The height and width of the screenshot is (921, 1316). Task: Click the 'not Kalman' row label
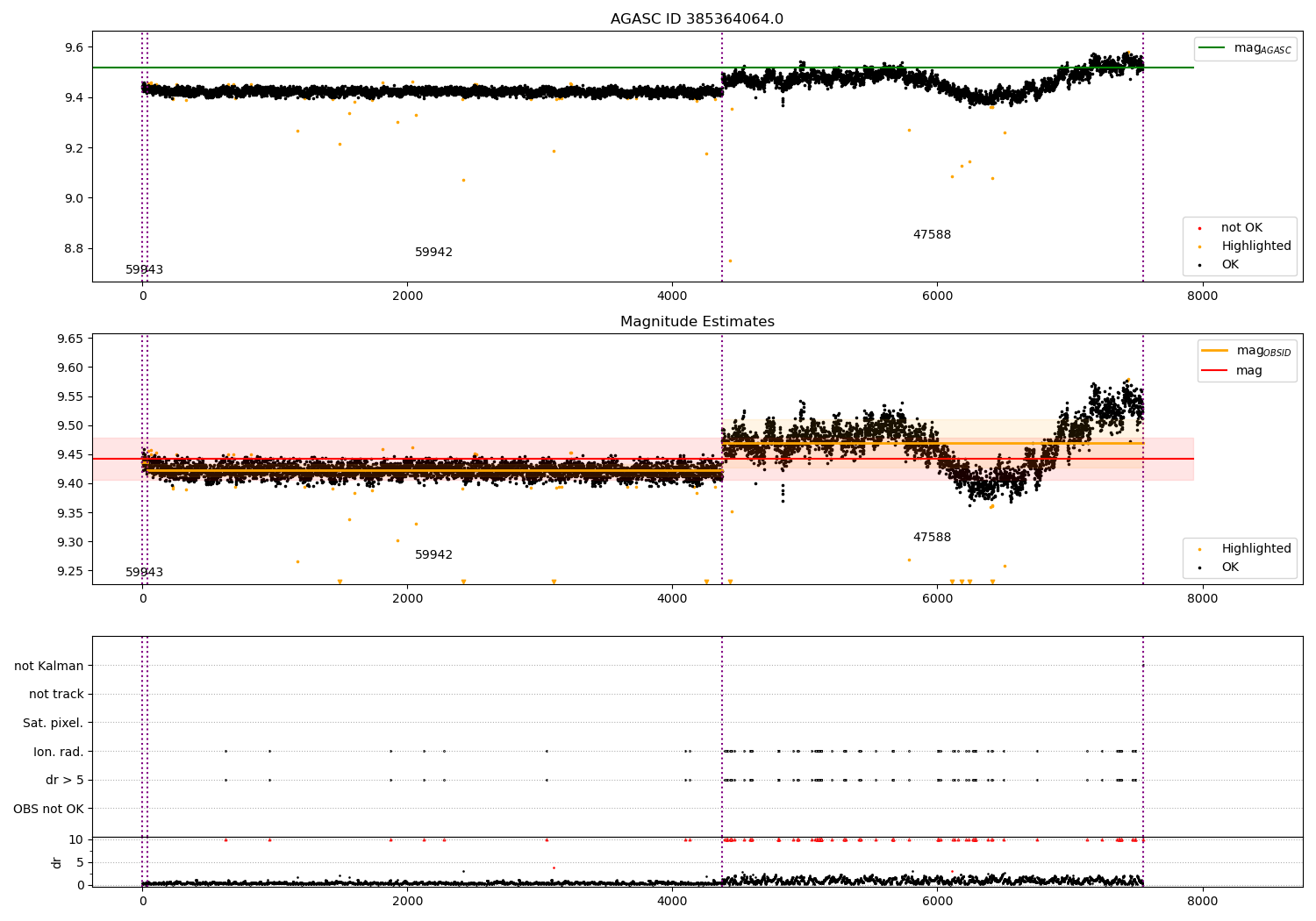click(49, 666)
